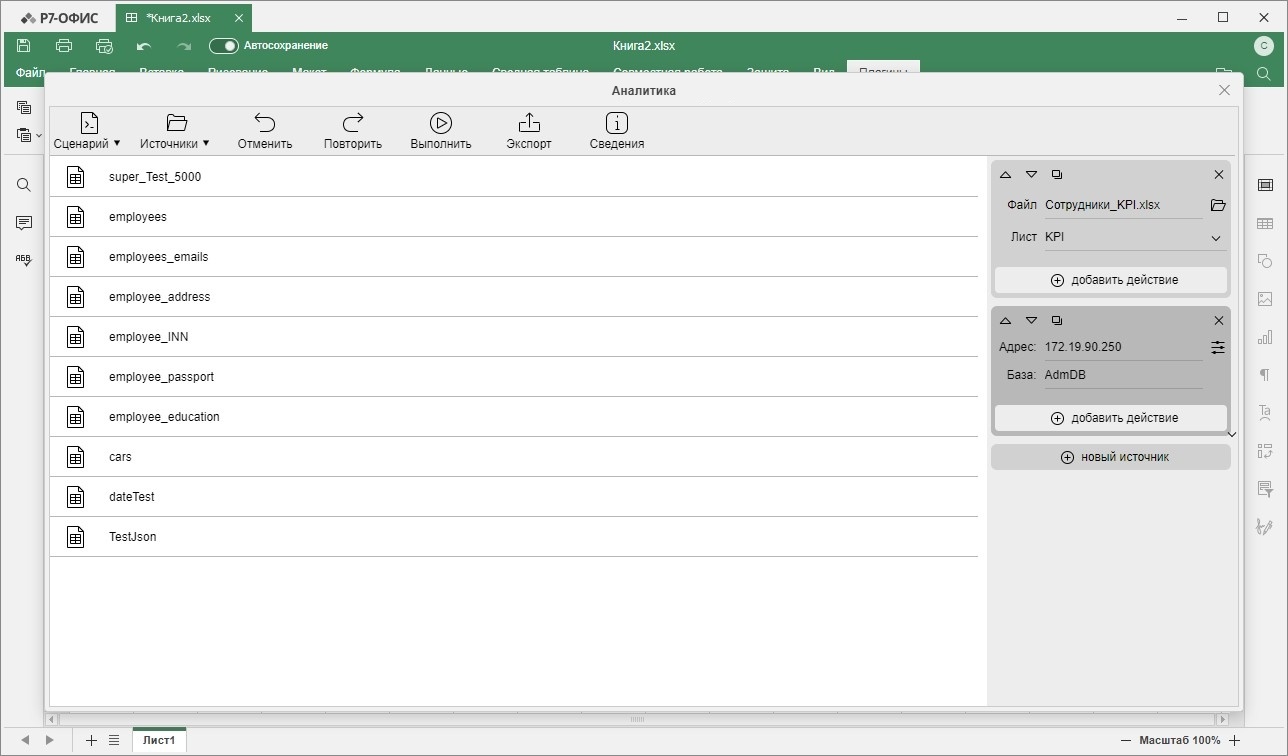Viewport: 1288px width, 756px height.
Task: Click the База field AdmDB
Action: tap(1123, 375)
